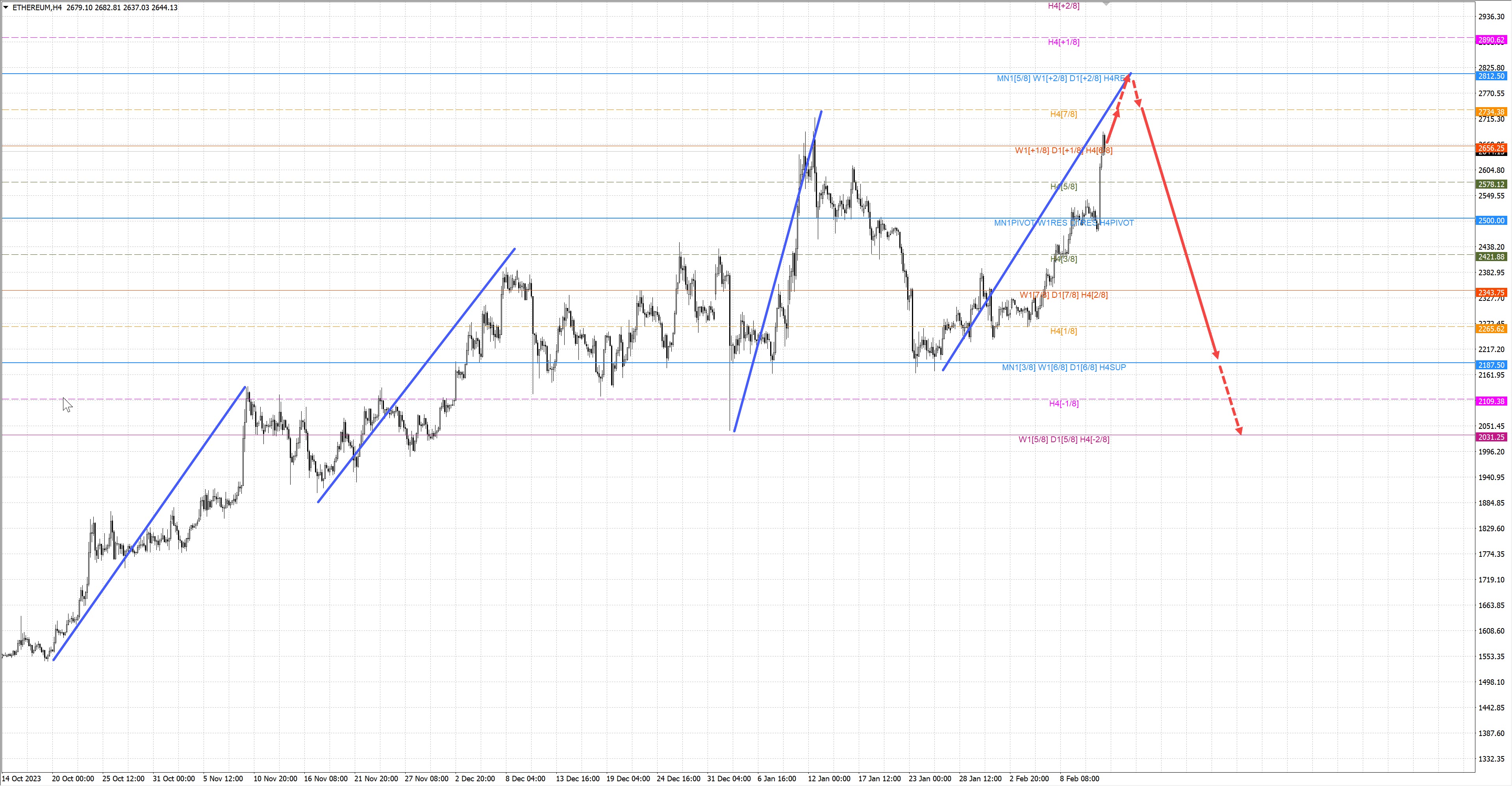Click the 12 Jan 00:00 time axis label
Image resolution: width=1512 pixels, height=786 pixels.
point(829,779)
